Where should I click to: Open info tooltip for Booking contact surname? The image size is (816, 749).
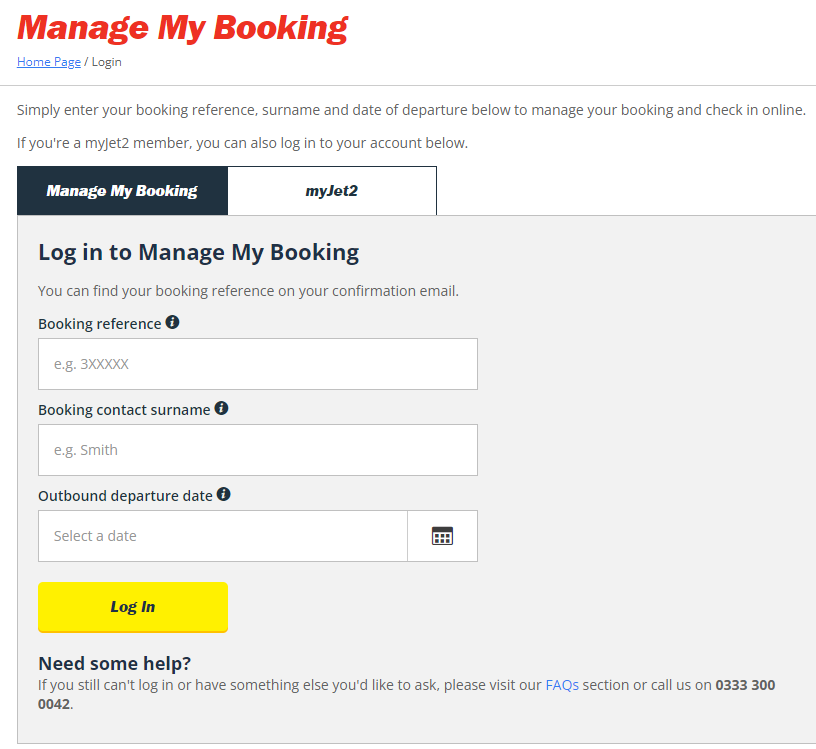(x=221, y=408)
